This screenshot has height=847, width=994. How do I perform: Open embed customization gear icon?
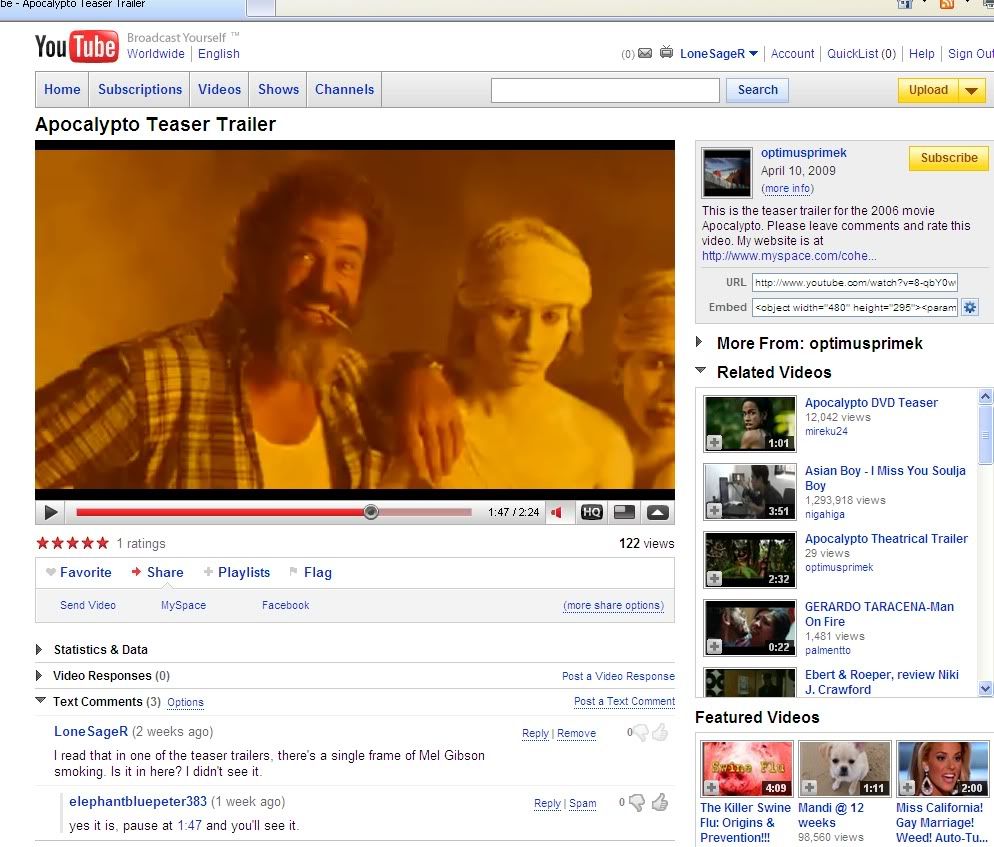[x=969, y=307]
